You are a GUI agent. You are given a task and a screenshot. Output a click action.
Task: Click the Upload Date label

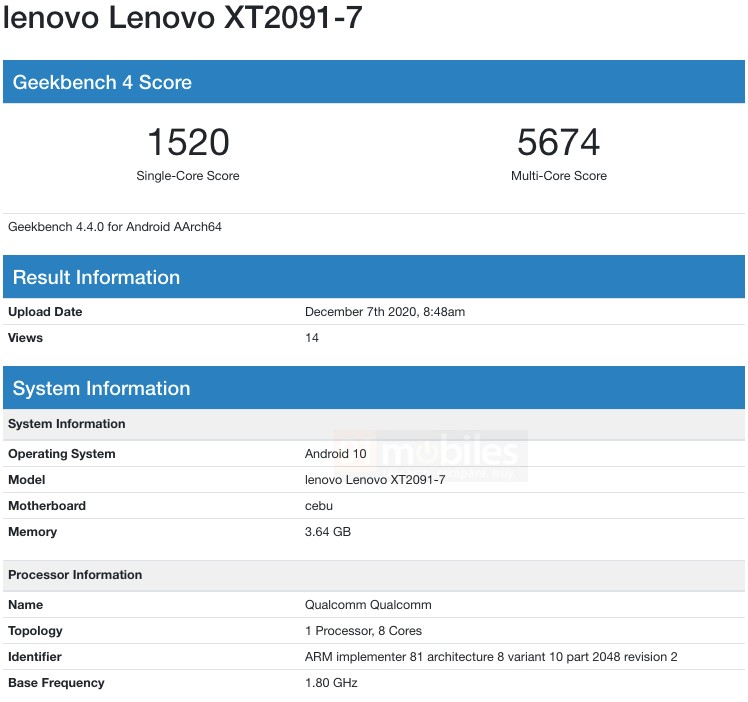[45, 312]
